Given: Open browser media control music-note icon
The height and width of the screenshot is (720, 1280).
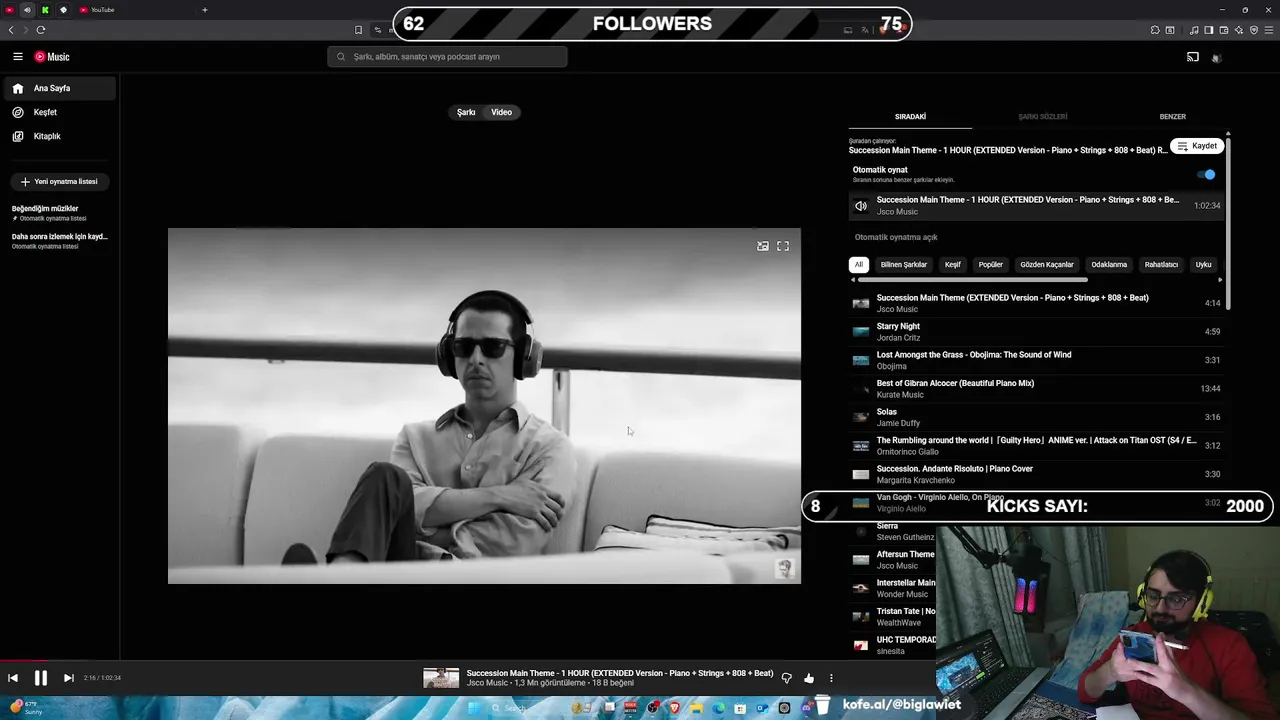Looking at the screenshot, I should (1194, 30).
